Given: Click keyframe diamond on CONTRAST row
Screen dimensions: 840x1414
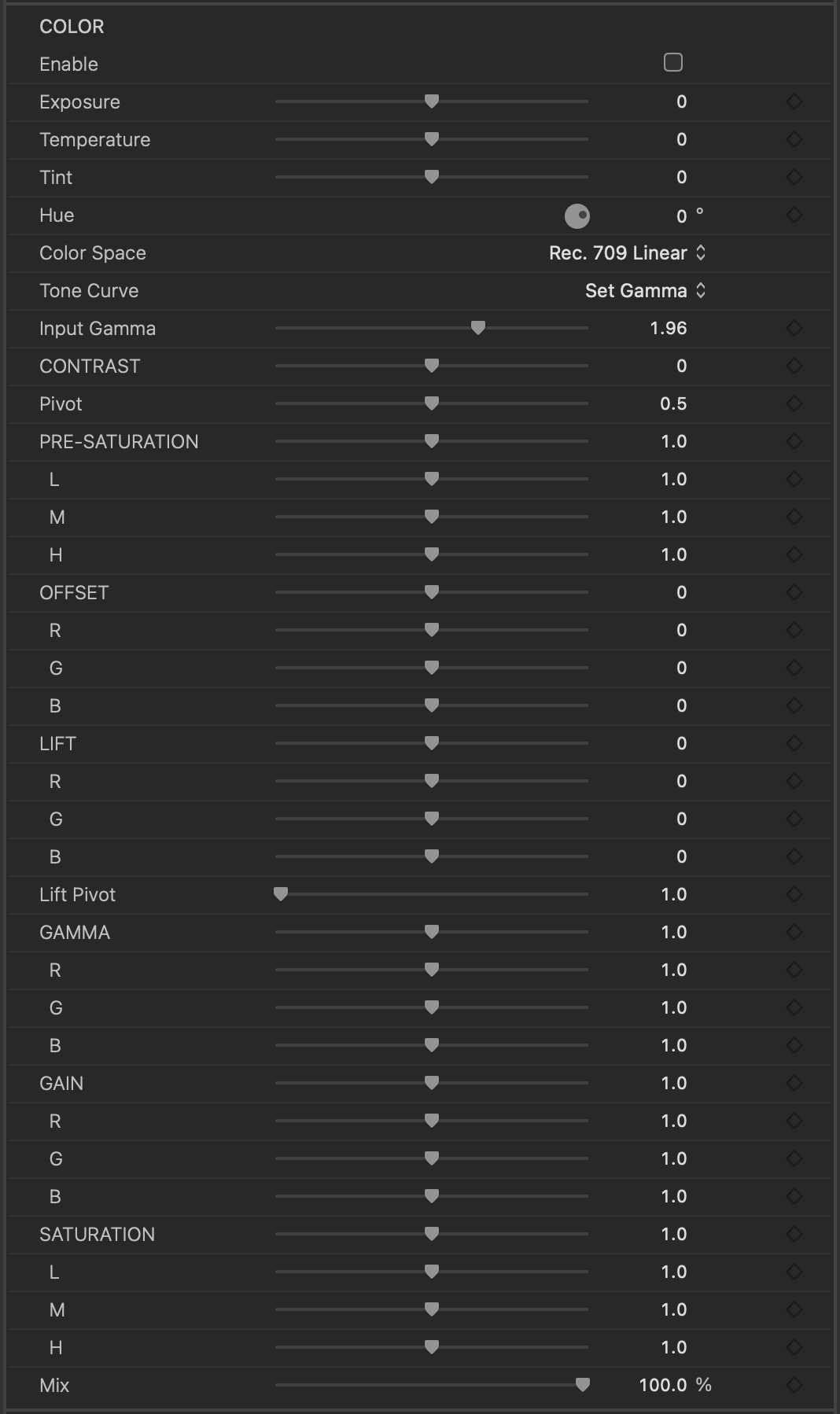Looking at the screenshot, I should (x=794, y=366).
